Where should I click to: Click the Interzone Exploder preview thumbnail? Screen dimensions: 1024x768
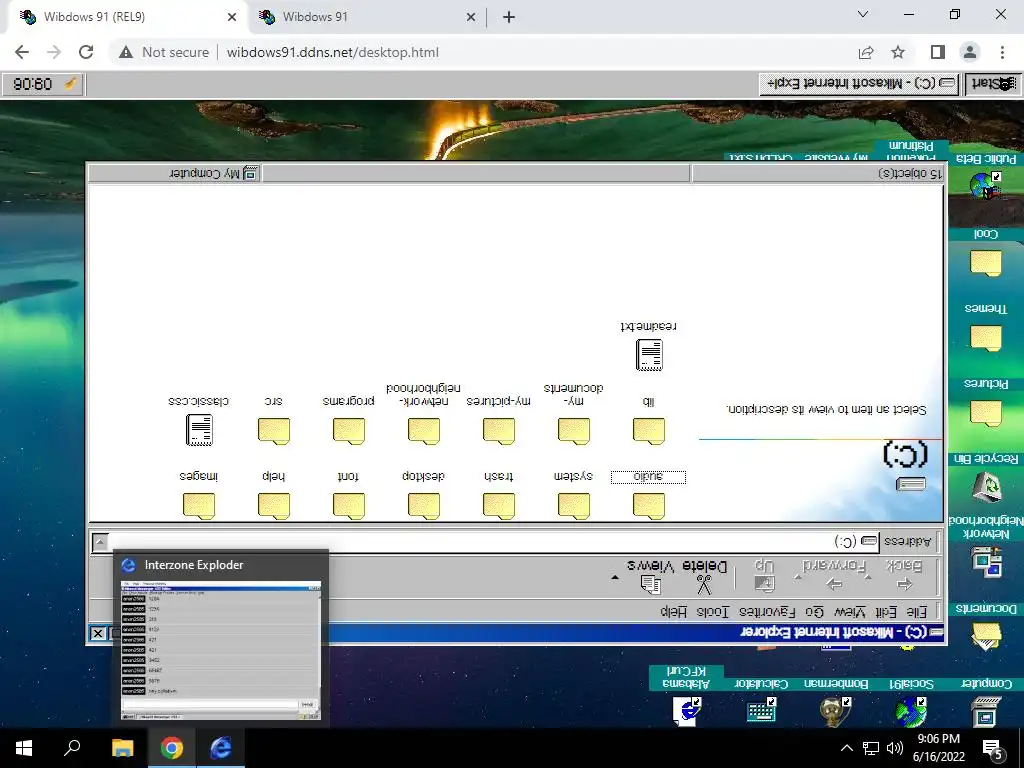(221, 650)
